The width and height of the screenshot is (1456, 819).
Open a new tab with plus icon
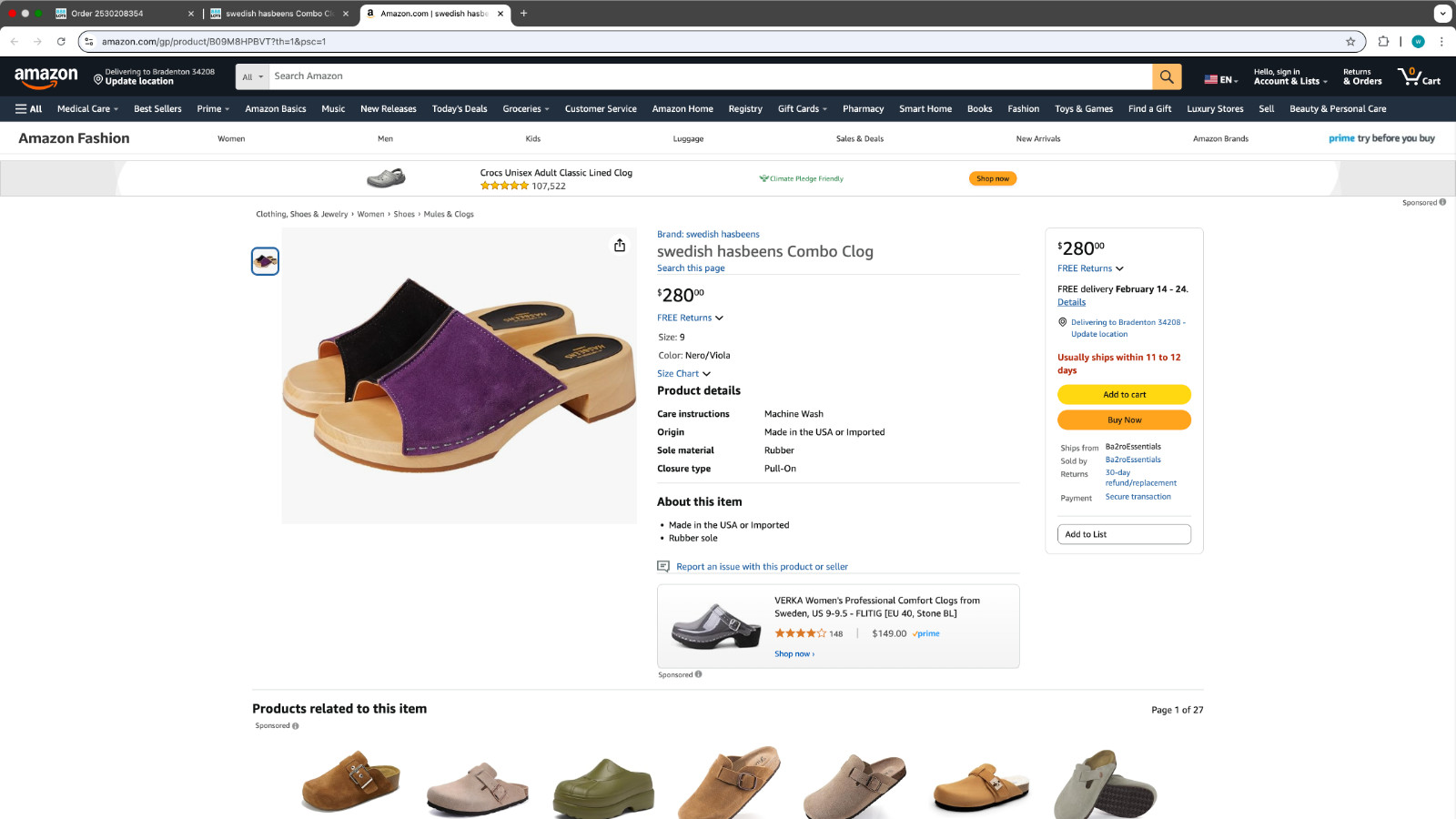tap(523, 14)
